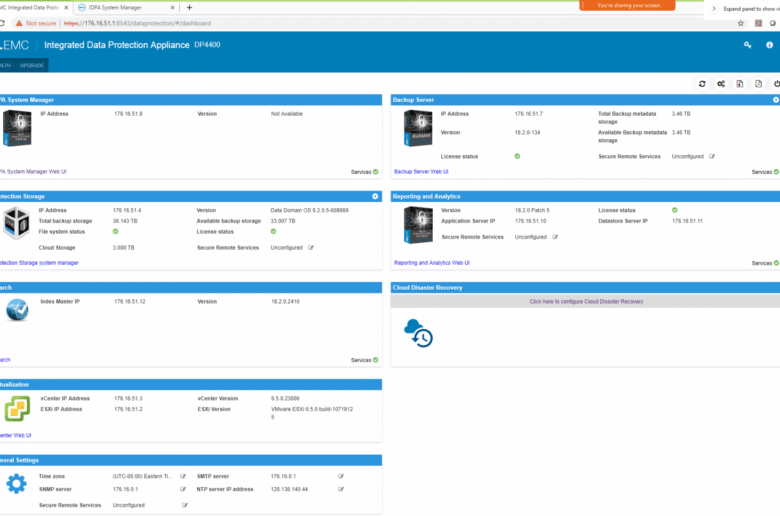The image size is (780, 516).
Task: Select Reporting version 18.2.0 Patch 5
Action: (532, 210)
